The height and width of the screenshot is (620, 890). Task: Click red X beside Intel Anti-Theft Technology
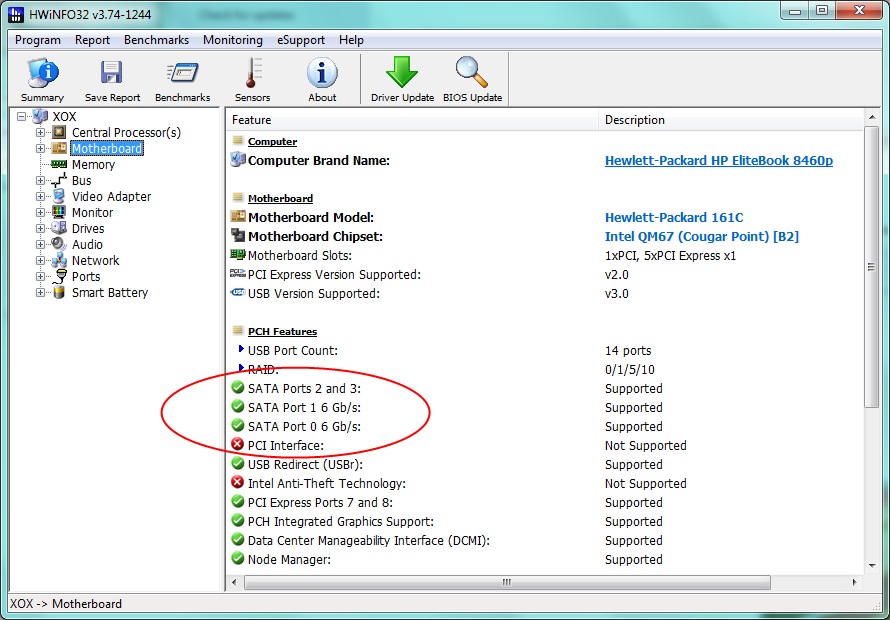238,483
